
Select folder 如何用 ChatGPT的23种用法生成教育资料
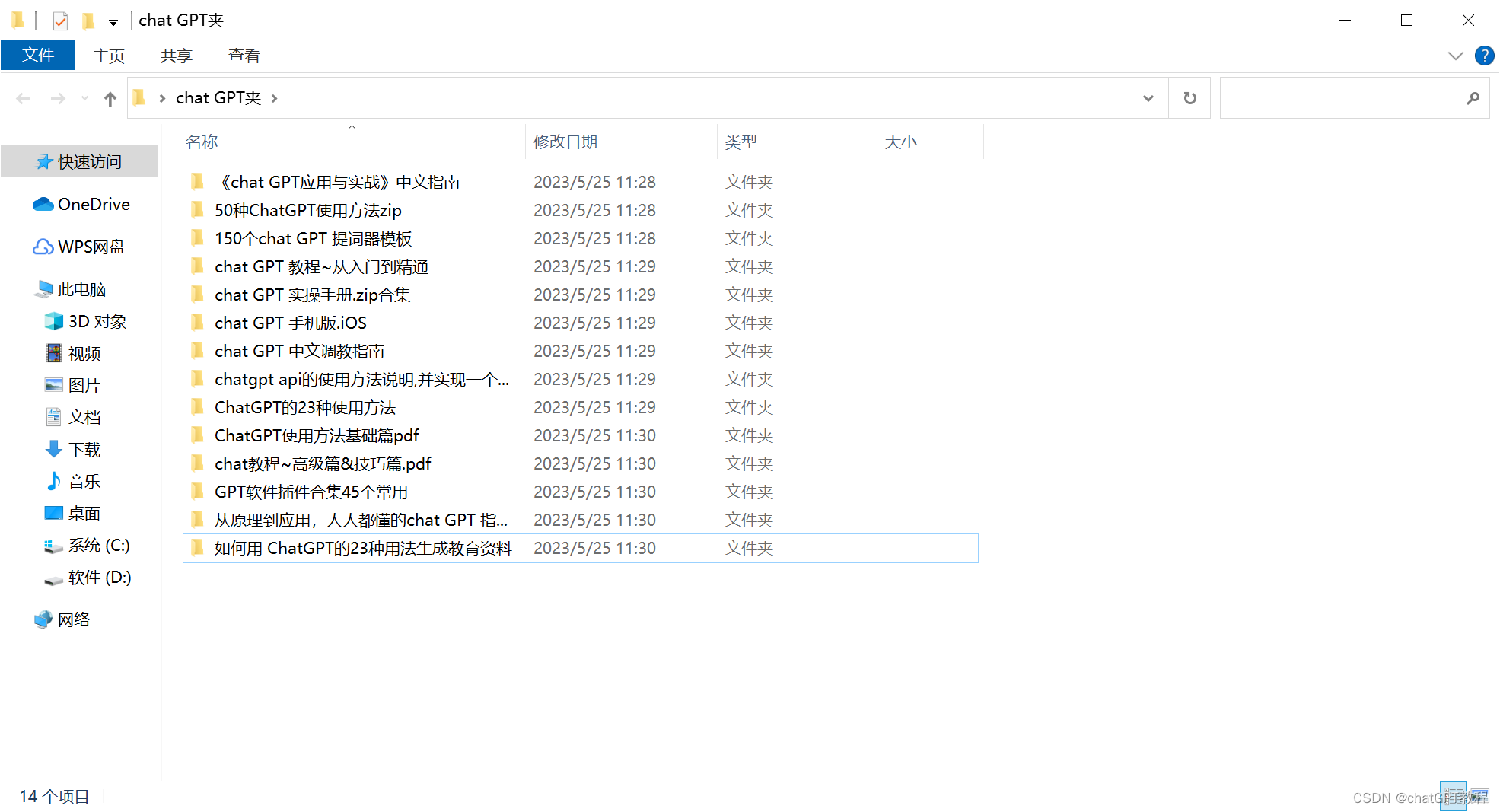pyautogui.click(x=581, y=548)
